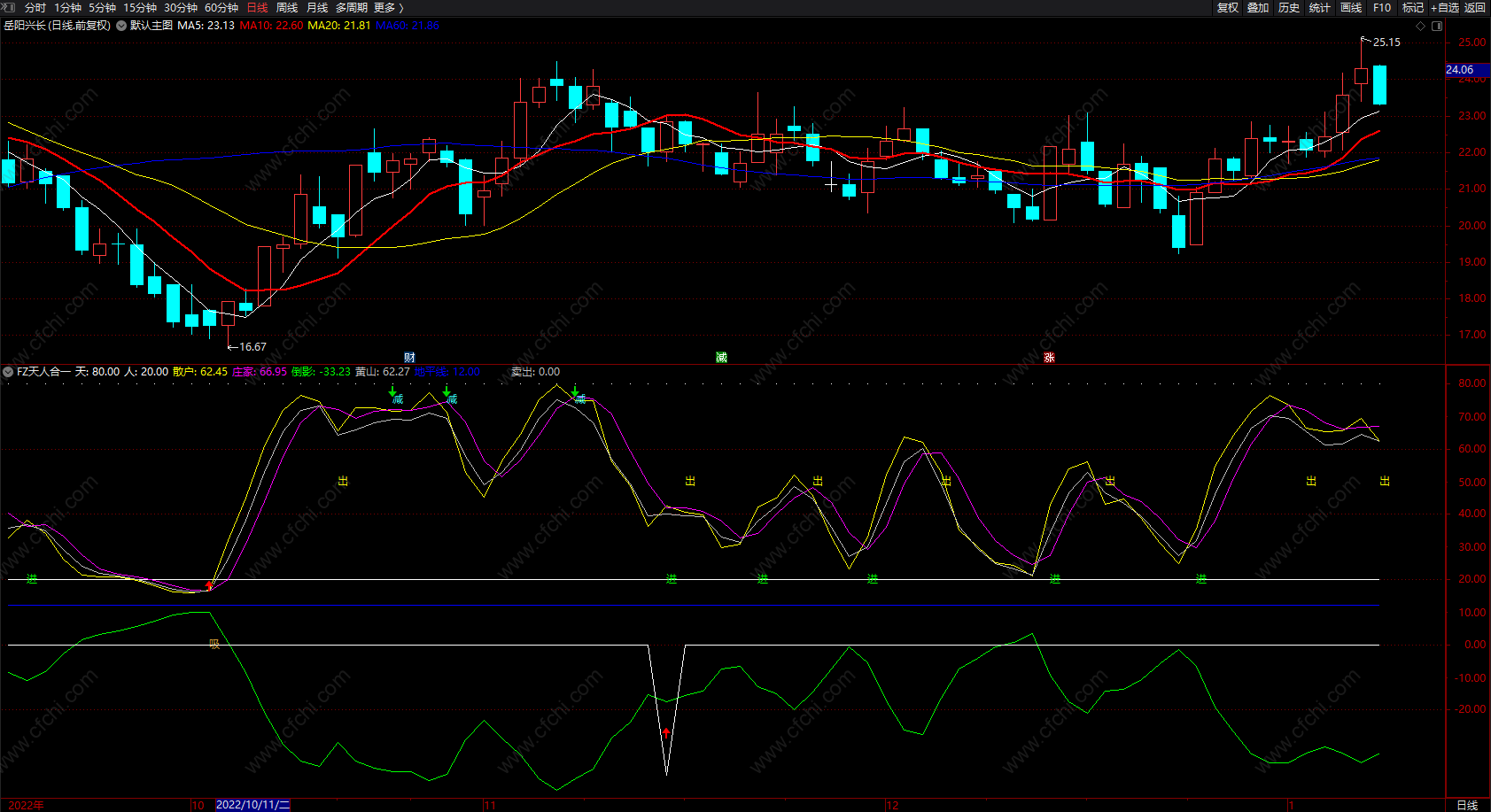1491x812 pixels.
Task: Click the diamond icon above price axis
Action: pos(1421,26)
